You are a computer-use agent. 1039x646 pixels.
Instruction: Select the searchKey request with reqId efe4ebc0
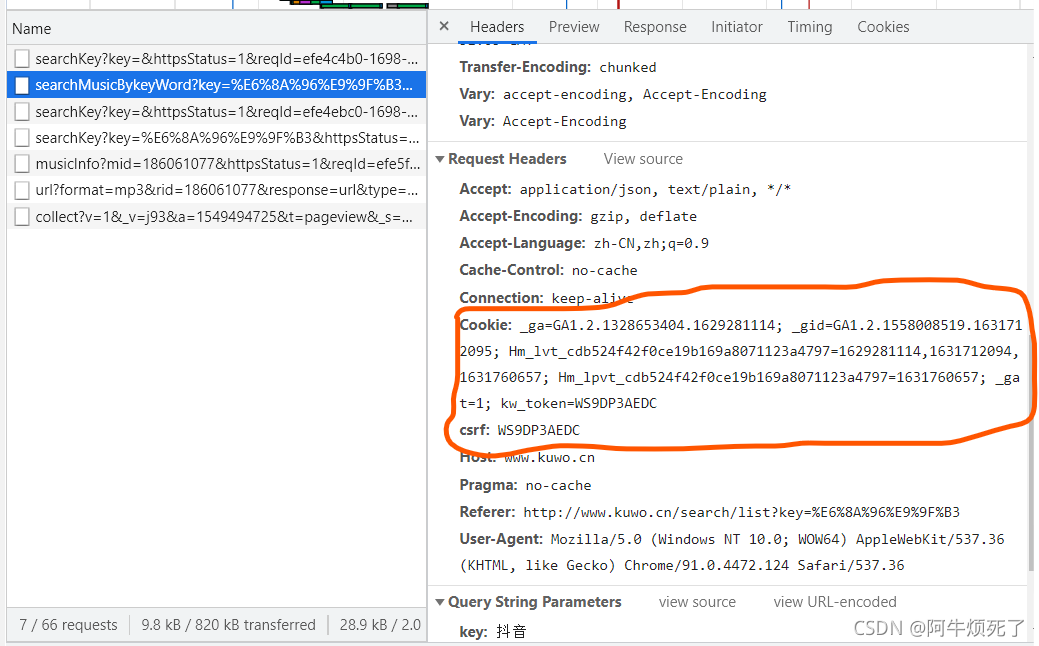point(217,111)
